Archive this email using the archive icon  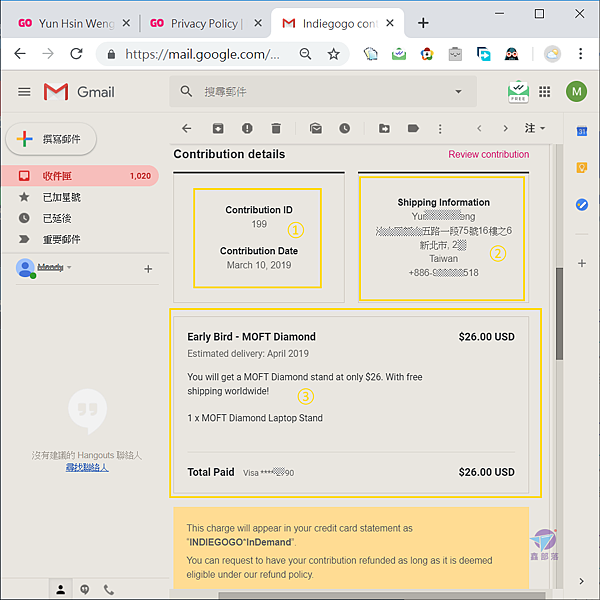(x=218, y=129)
